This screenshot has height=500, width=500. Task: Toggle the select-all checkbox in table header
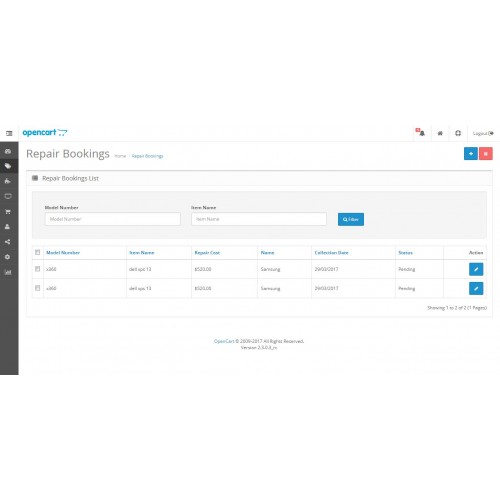[x=37, y=252]
